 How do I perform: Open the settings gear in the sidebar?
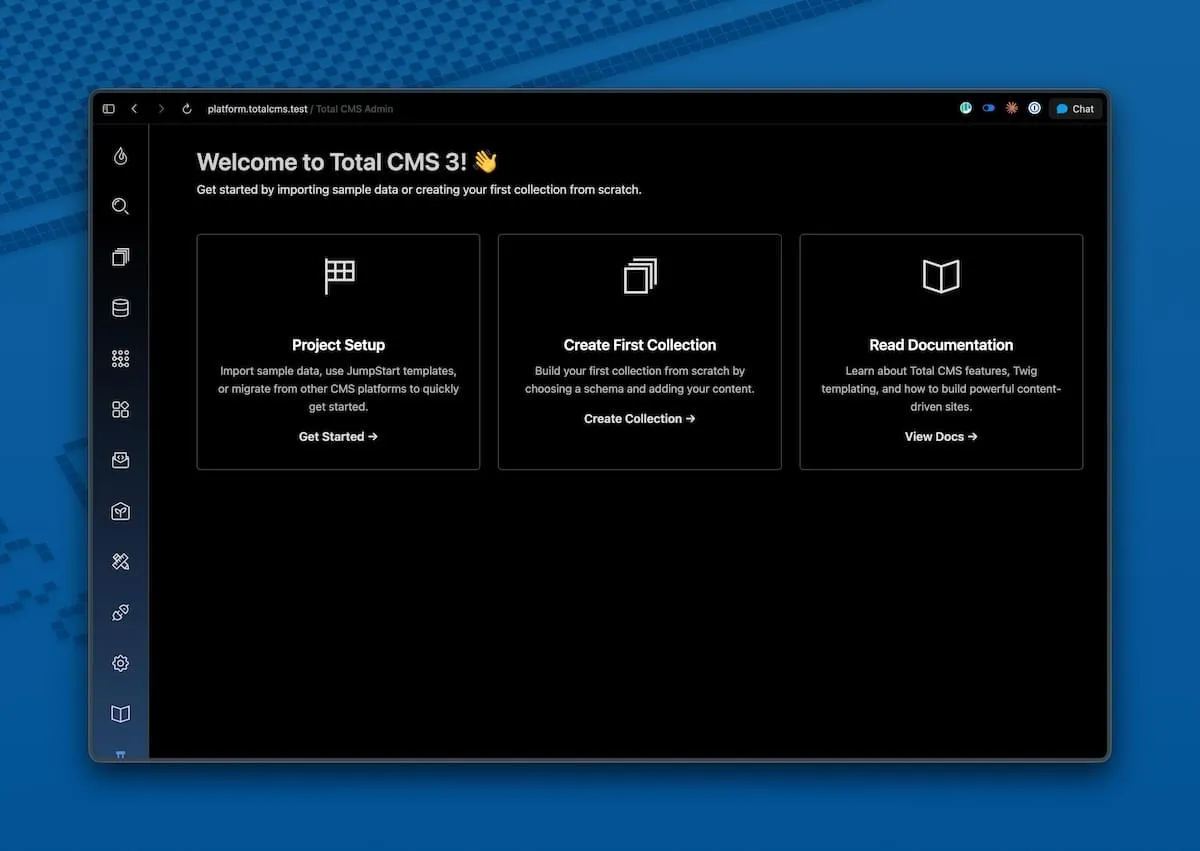pyautogui.click(x=120, y=663)
